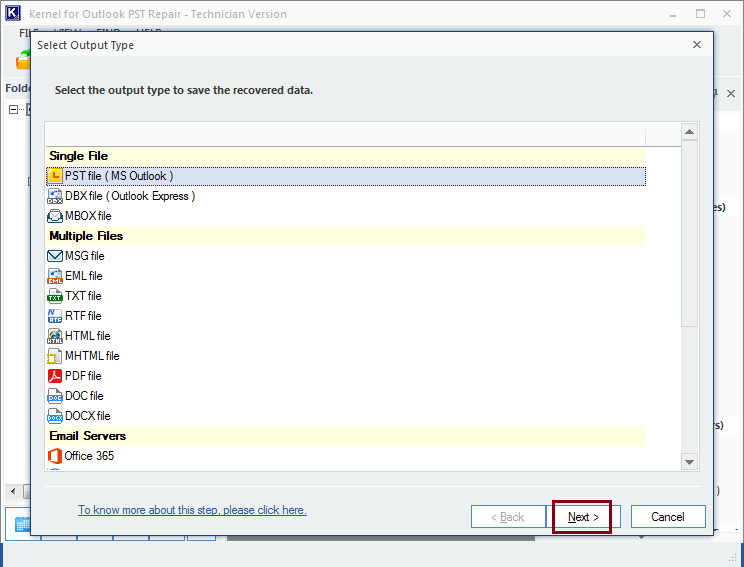Click the Office 365 logo icon
744x567 pixels.
click(55, 456)
